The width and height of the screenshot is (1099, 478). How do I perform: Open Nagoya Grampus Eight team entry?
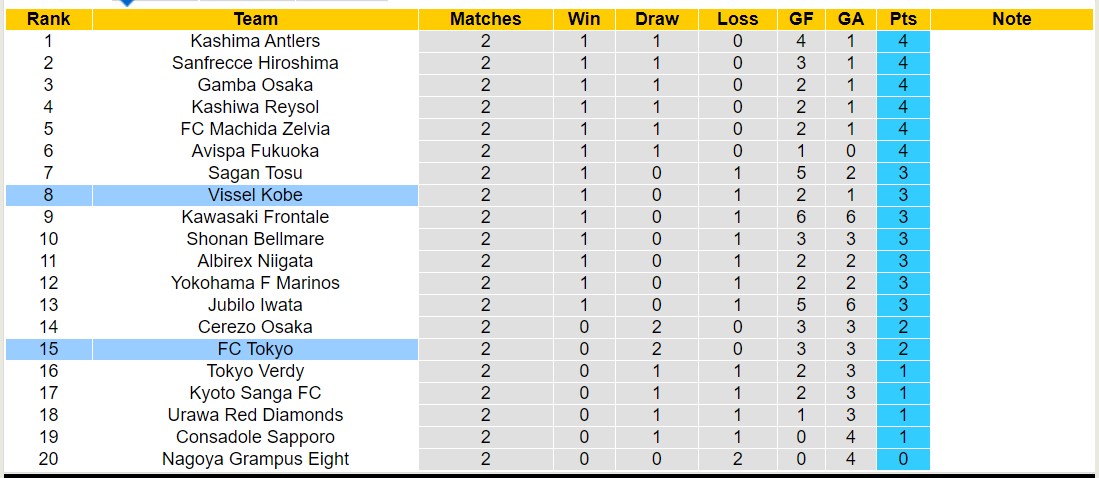click(x=255, y=459)
